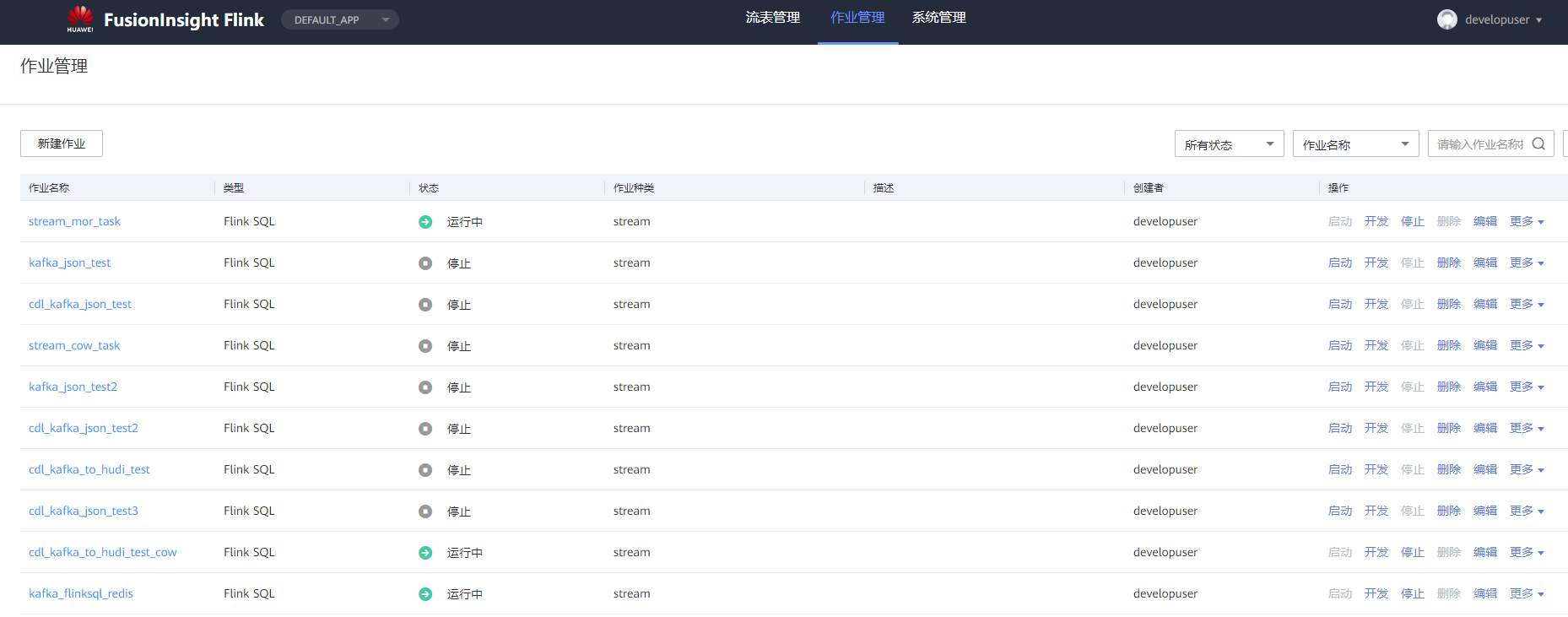Click the 新建作业 button
The width and height of the screenshot is (1568, 617).
tap(62, 143)
